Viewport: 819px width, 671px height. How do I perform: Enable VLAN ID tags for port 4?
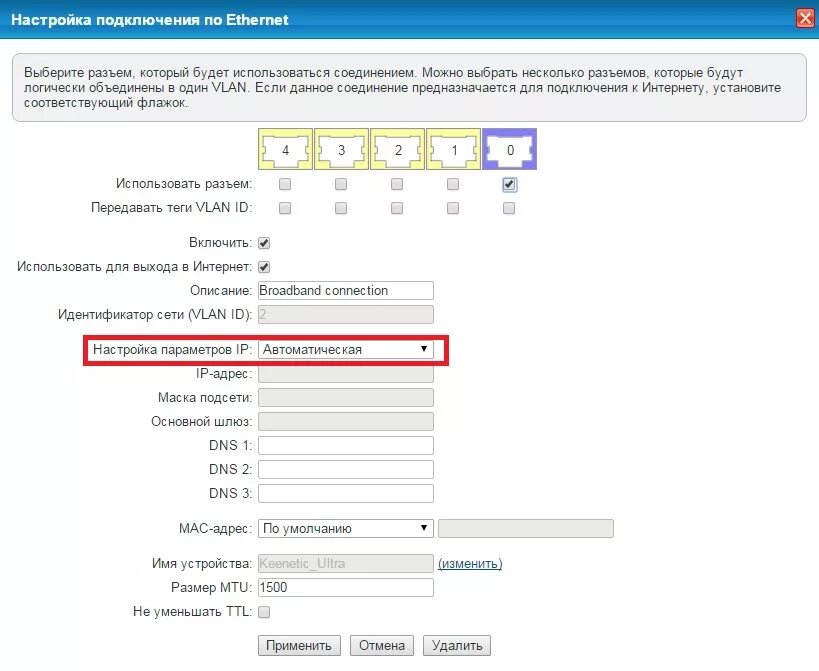[285, 208]
